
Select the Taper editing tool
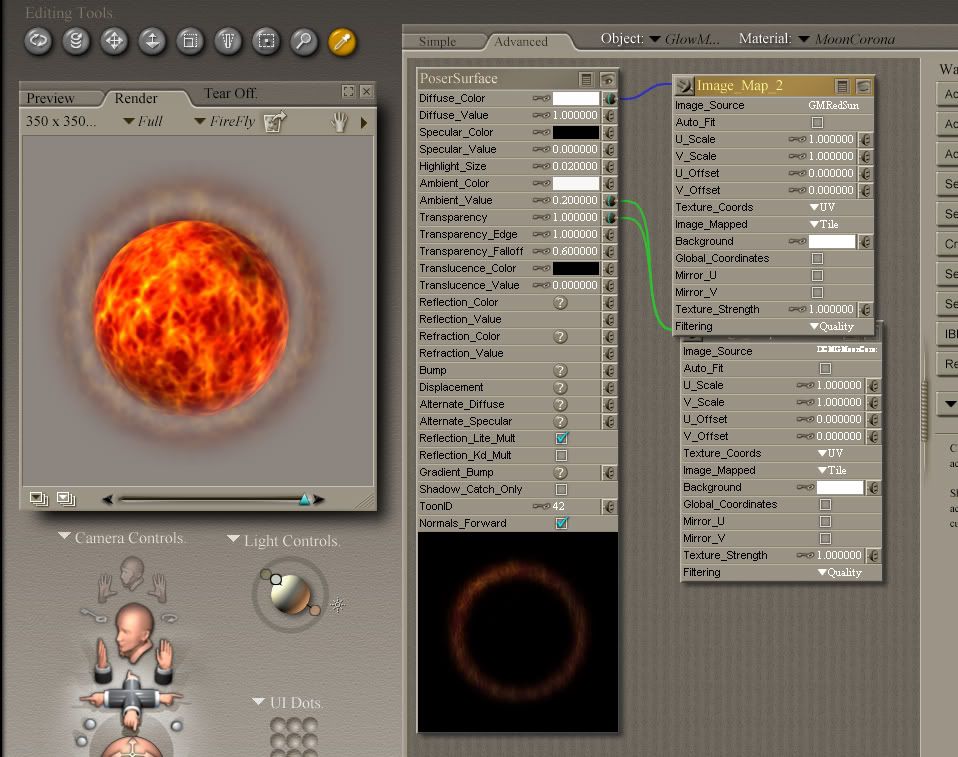coord(228,41)
